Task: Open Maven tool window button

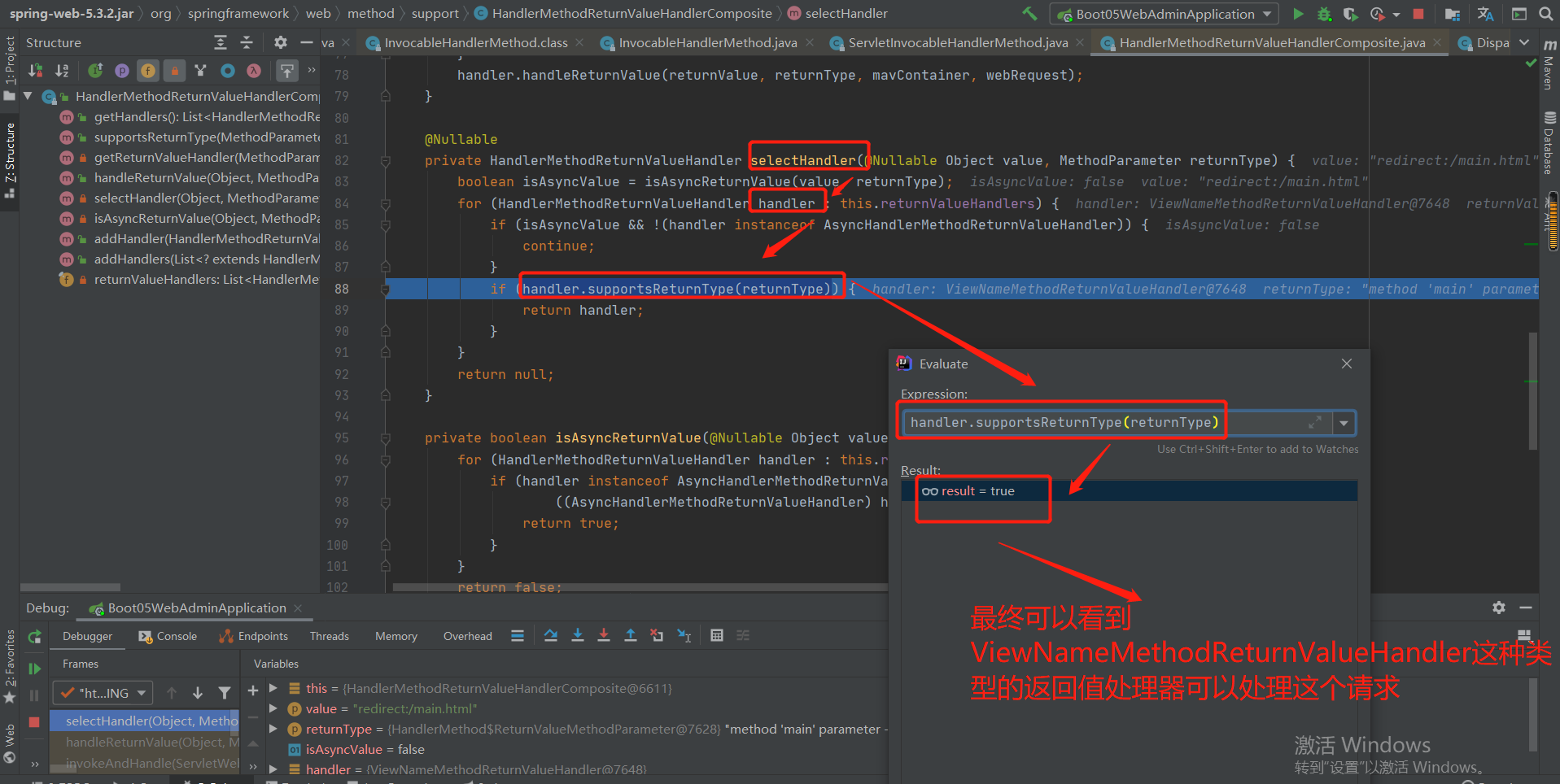Action: tap(1549, 64)
